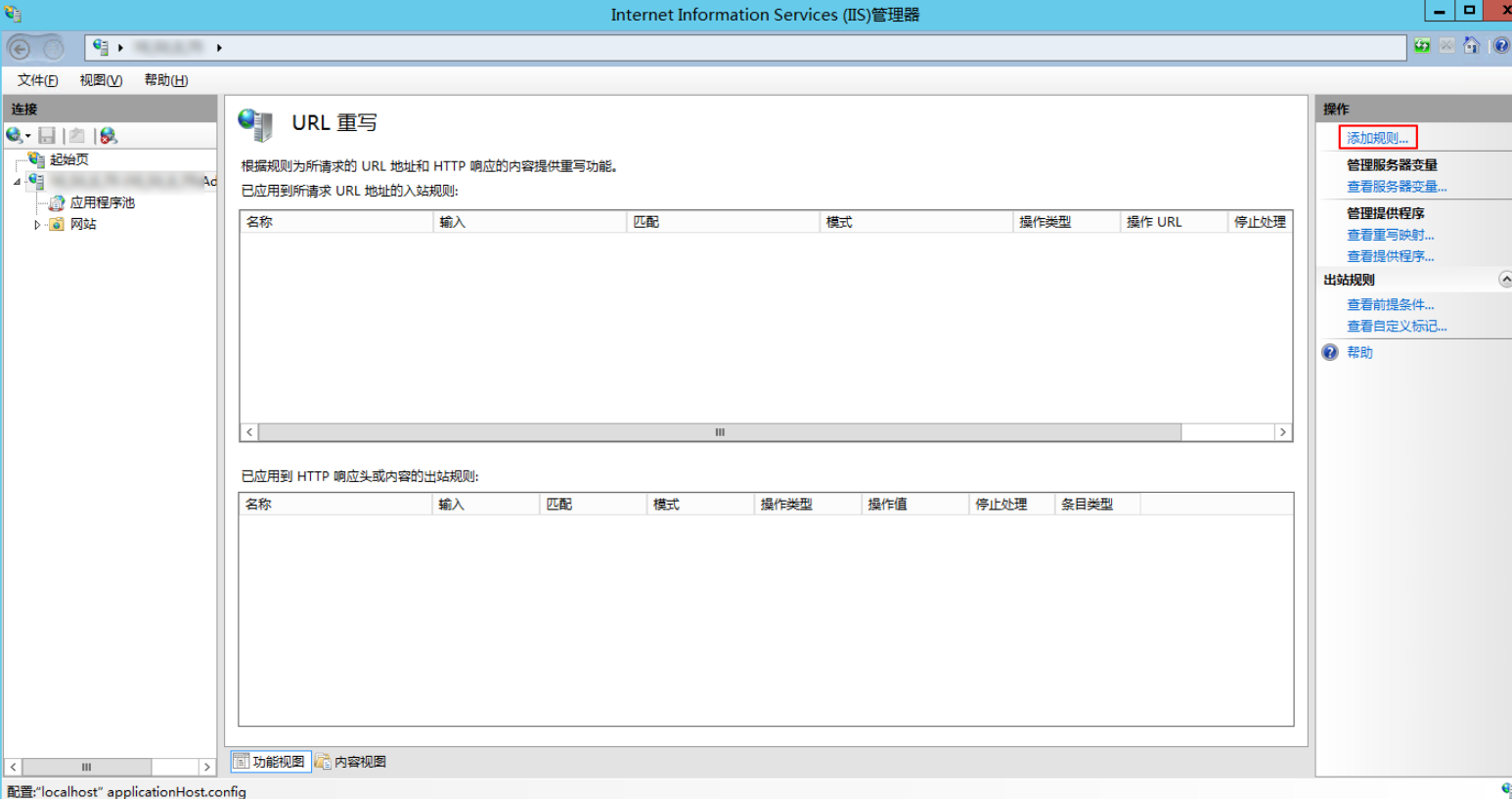Click the 功能视图 features view icon
The height and width of the screenshot is (799, 1512).
coord(241,761)
